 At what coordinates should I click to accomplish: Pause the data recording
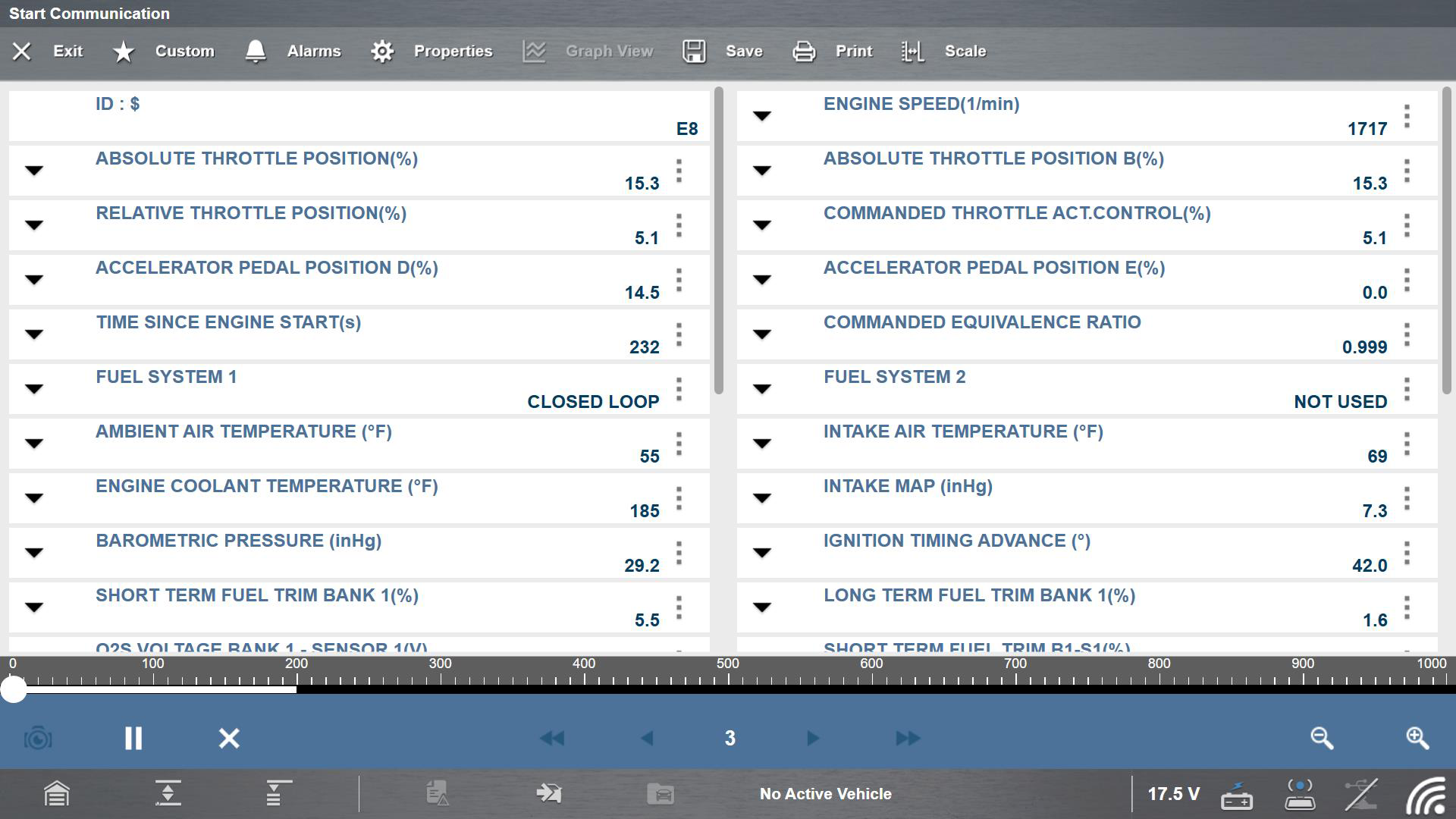coord(133,738)
